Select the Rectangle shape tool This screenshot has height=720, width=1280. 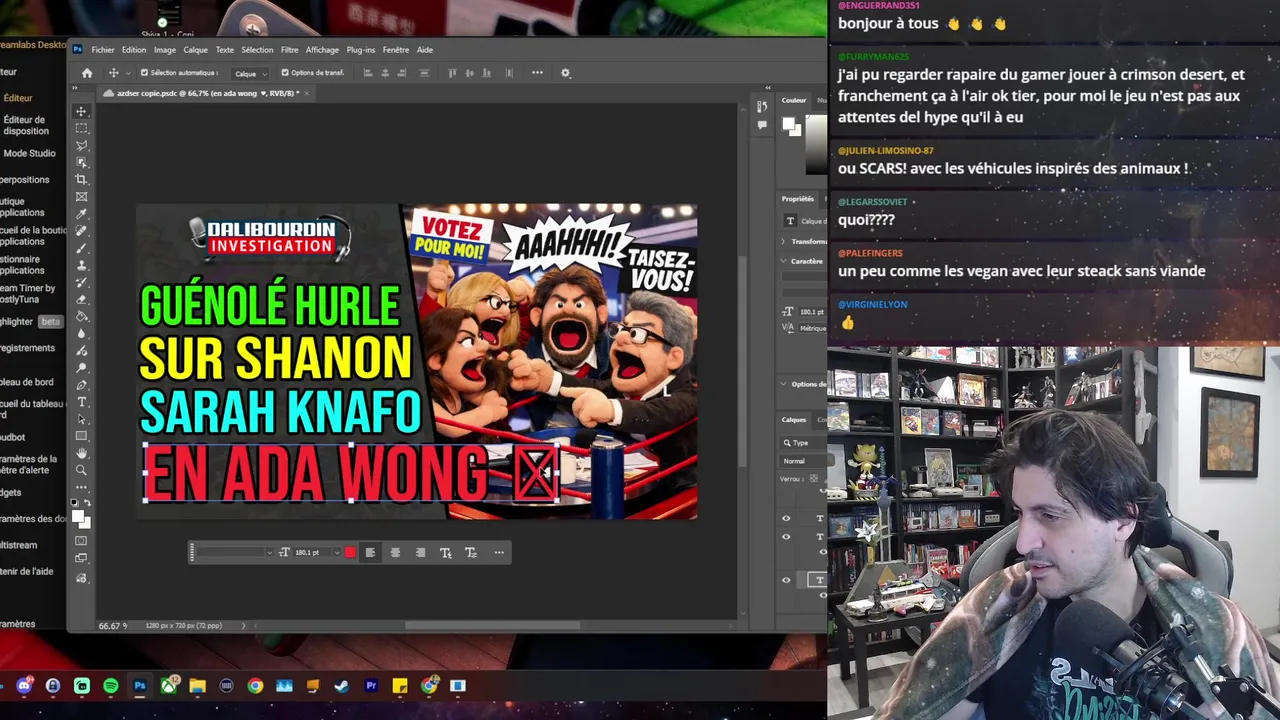[81, 435]
